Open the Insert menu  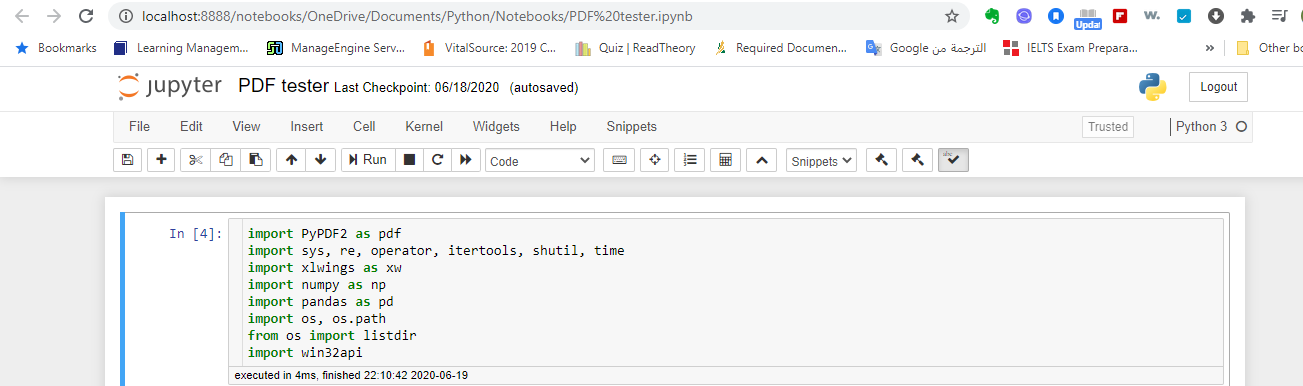coord(307,127)
